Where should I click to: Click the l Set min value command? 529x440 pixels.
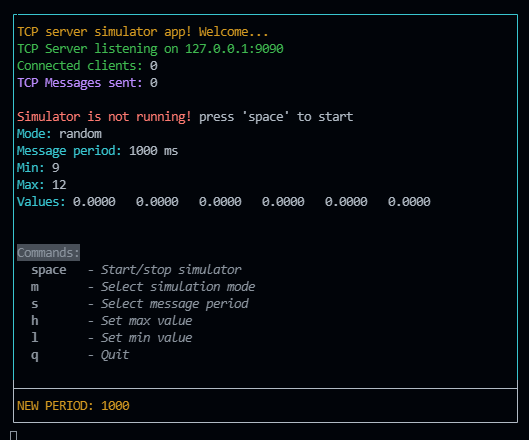click(x=112, y=337)
